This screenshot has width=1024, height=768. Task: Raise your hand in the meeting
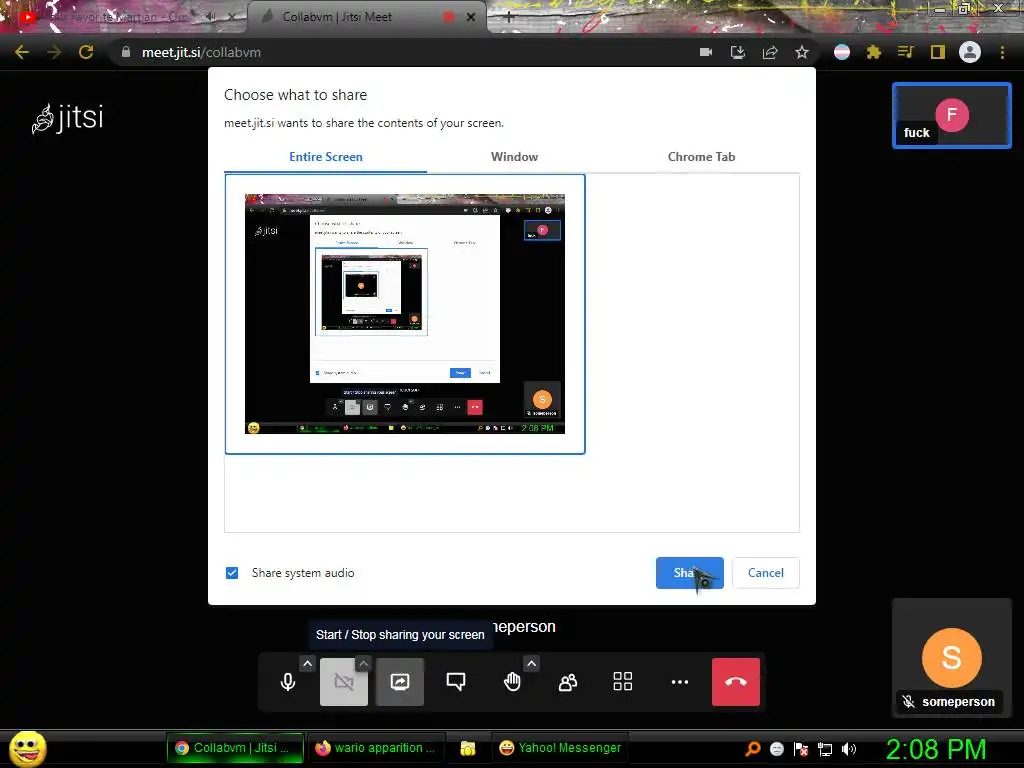click(512, 682)
